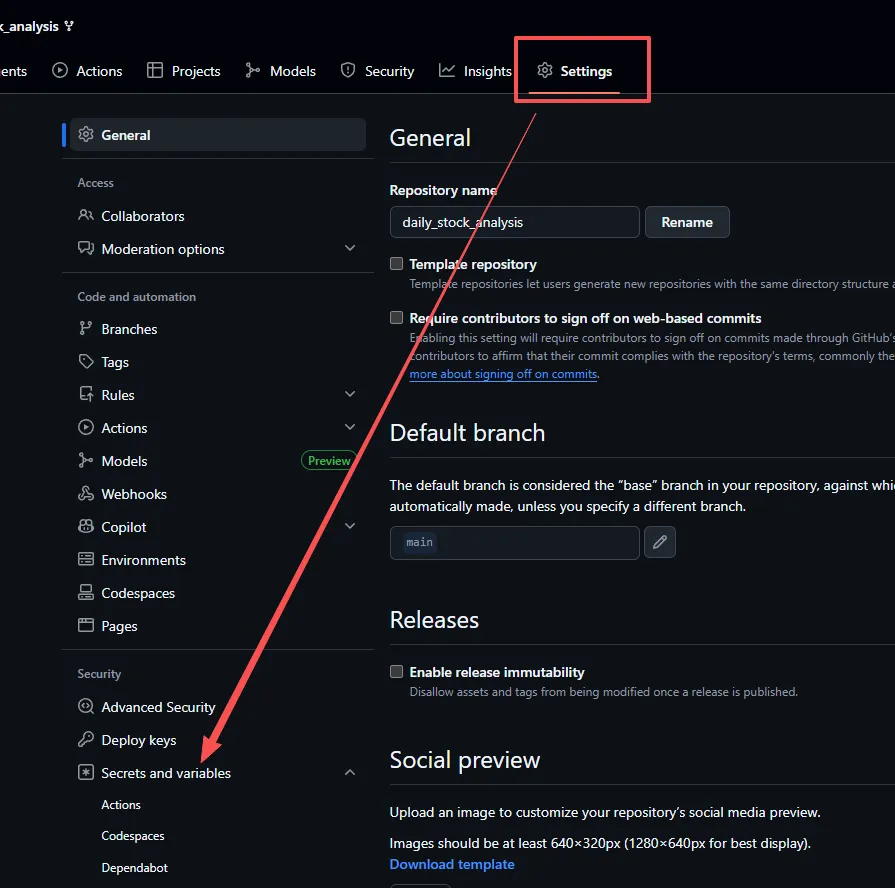Expand the Actions section chevron in sidebar
This screenshot has height=888, width=895.
(350, 427)
